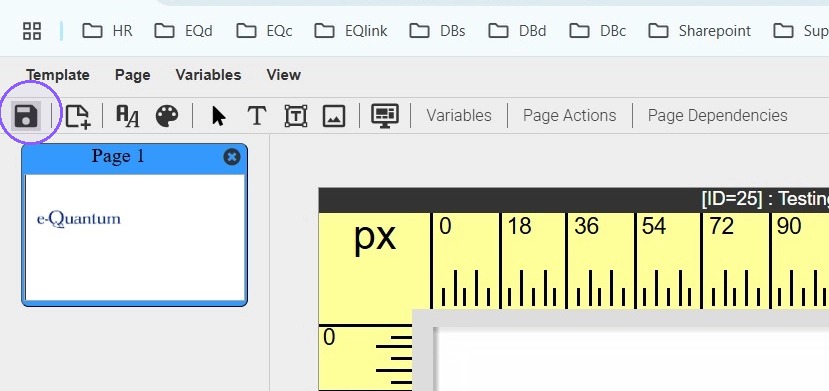Open the apps grid icon in bookmarks bar
Screen dimensions: 829x391
[x=32, y=31]
